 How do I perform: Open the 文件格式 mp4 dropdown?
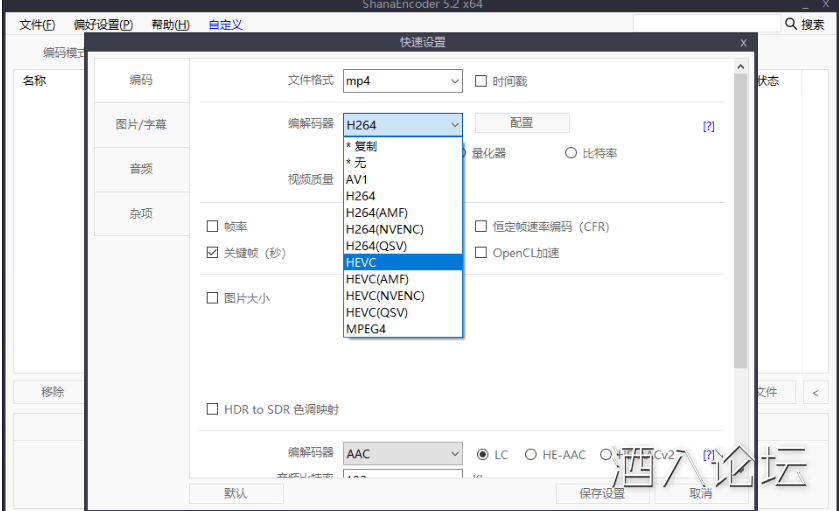click(402, 81)
